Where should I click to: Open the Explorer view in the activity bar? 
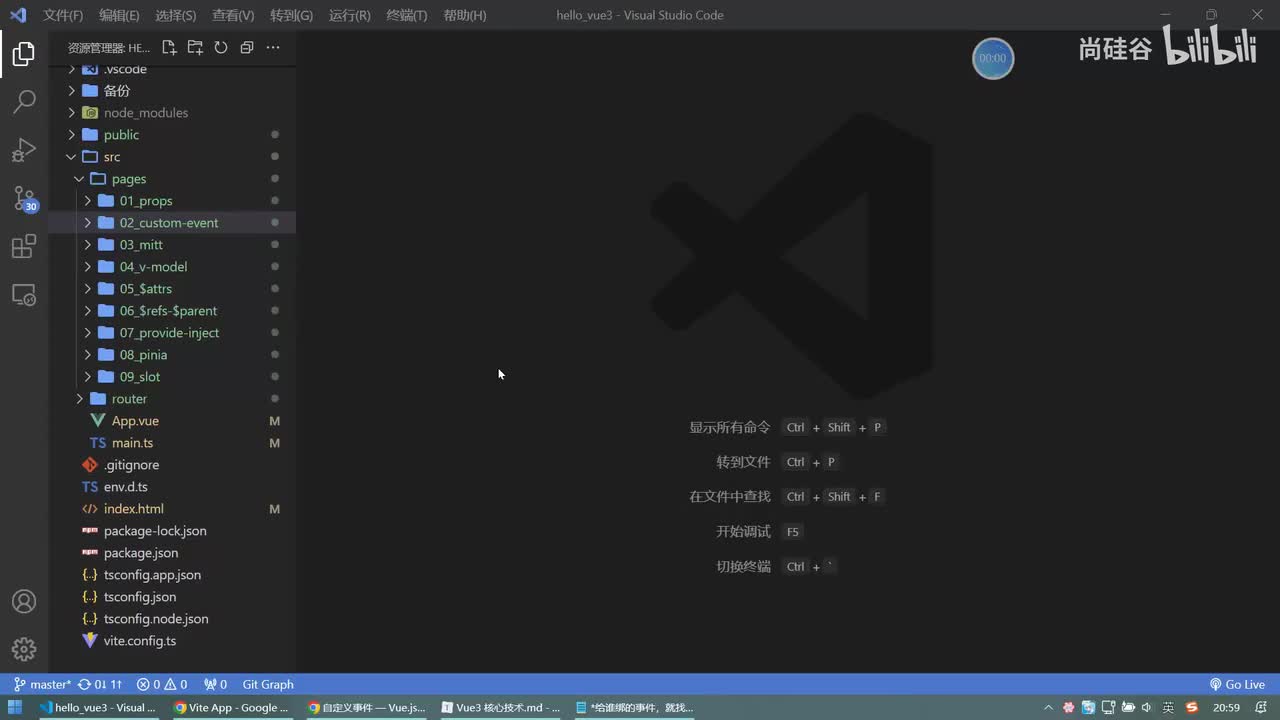click(x=24, y=54)
